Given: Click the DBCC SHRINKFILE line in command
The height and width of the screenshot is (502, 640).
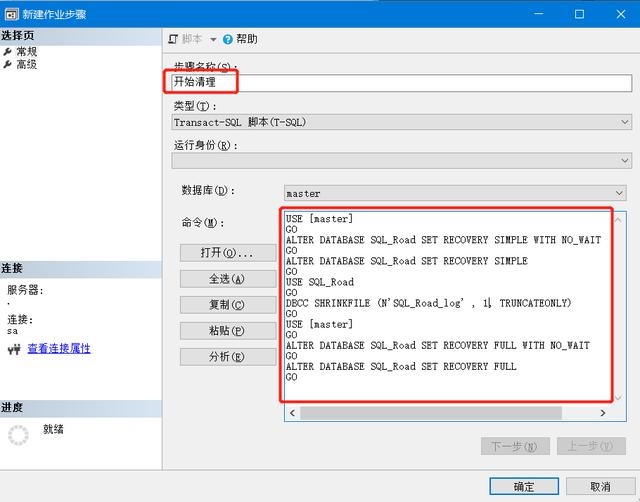Looking at the screenshot, I should [x=428, y=303].
